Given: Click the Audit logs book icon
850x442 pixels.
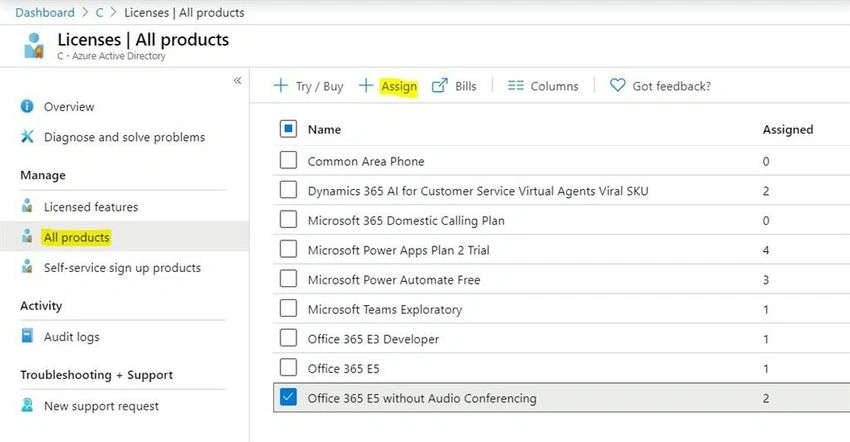Looking at the screenshot, I should 27,336.
